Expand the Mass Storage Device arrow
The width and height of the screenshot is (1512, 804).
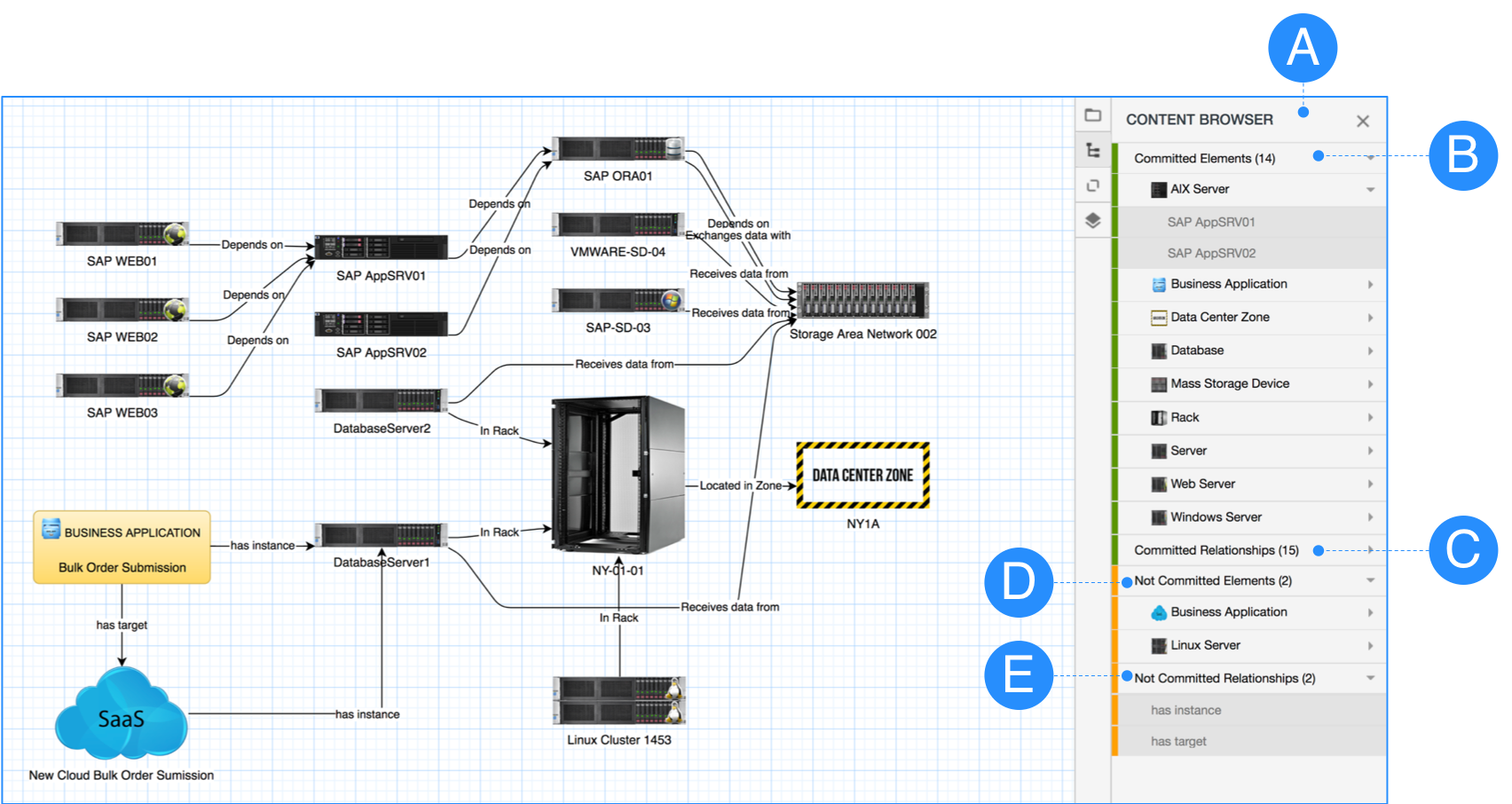[x=1371, y=384]
